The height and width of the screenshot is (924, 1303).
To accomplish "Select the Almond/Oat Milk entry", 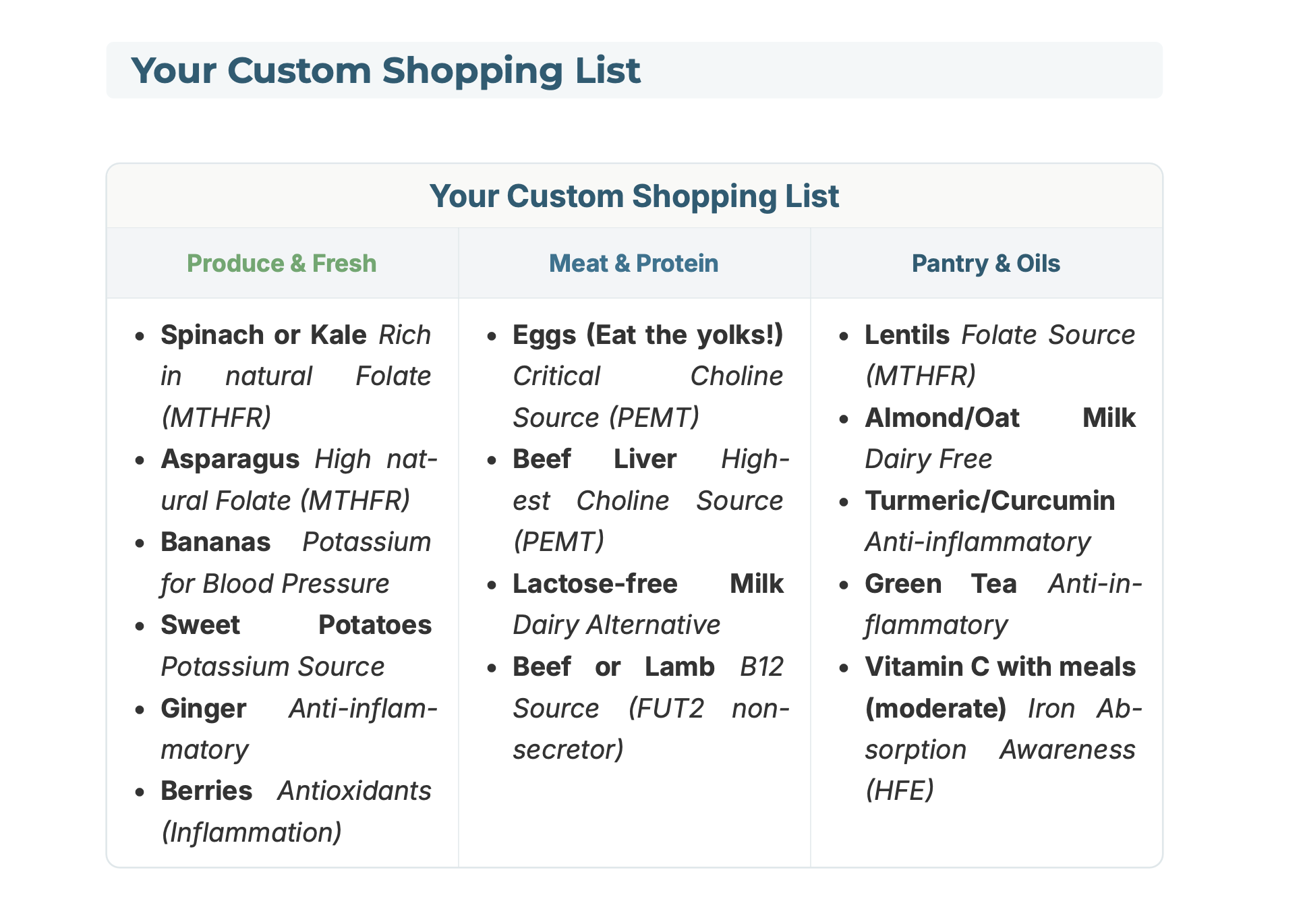I will [x=1000, y=418].
